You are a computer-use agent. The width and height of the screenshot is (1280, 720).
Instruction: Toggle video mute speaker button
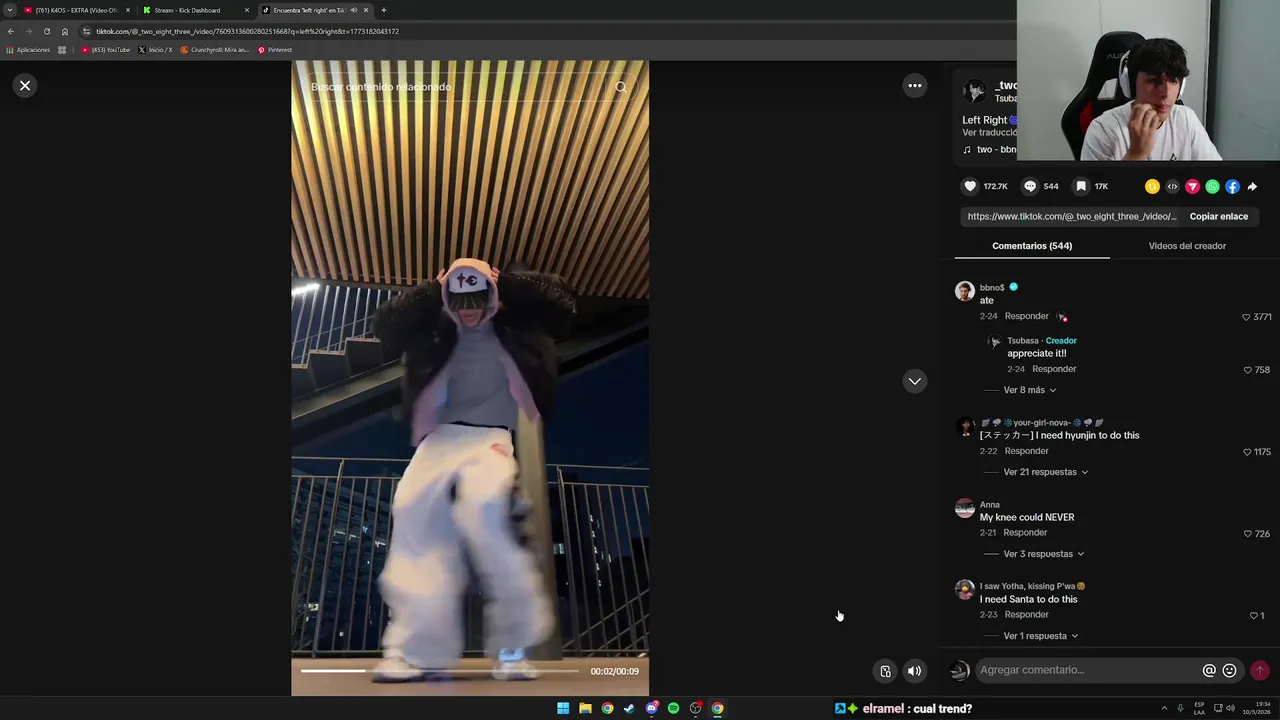coord(914,671)
